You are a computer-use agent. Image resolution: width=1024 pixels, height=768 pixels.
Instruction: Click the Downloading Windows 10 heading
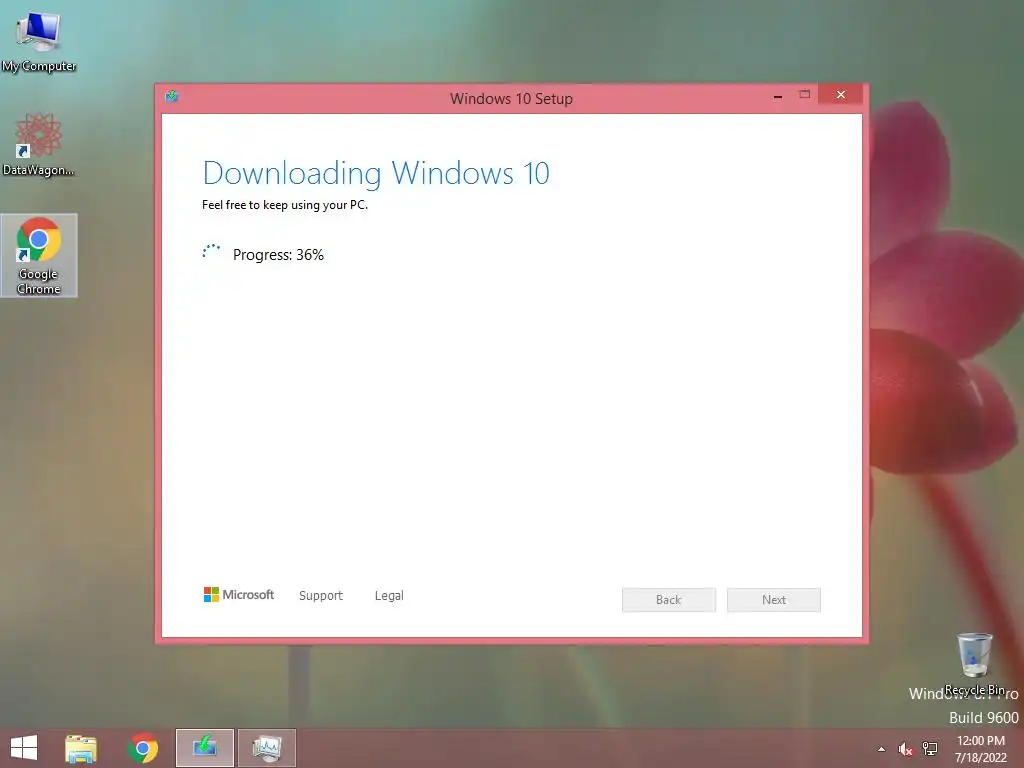376,173
